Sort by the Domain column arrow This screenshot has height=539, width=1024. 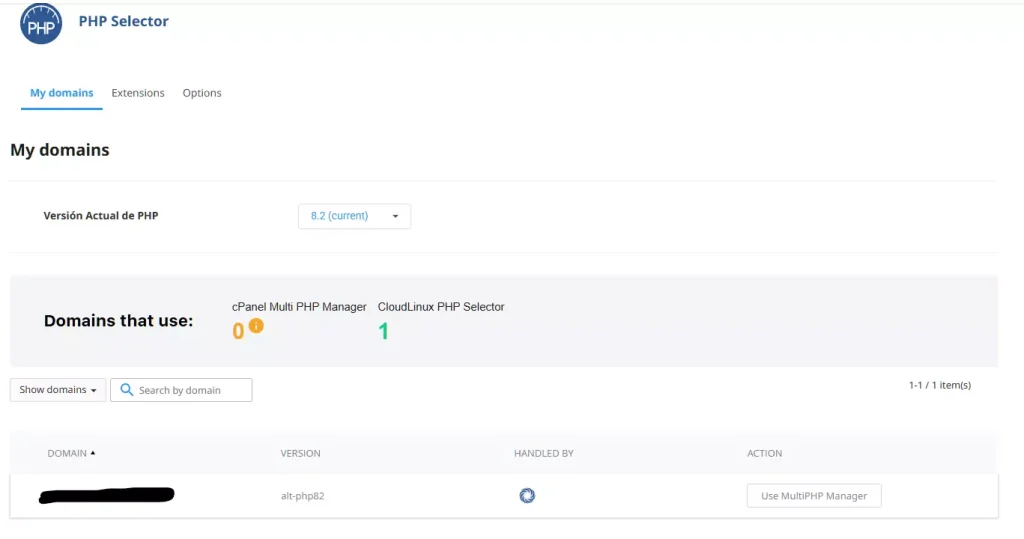click(x=93, y=453)
